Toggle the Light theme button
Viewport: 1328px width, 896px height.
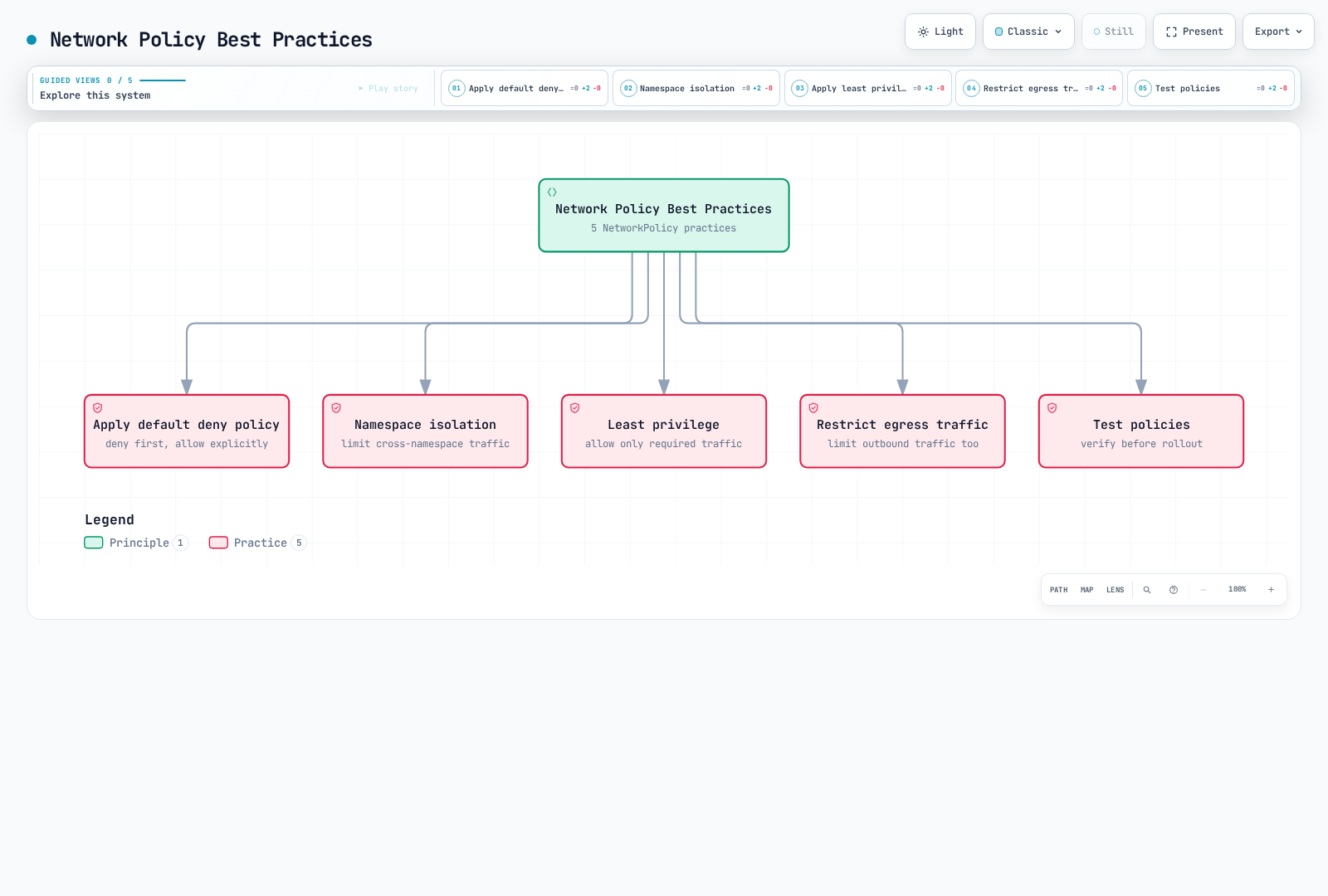point(940,32)
